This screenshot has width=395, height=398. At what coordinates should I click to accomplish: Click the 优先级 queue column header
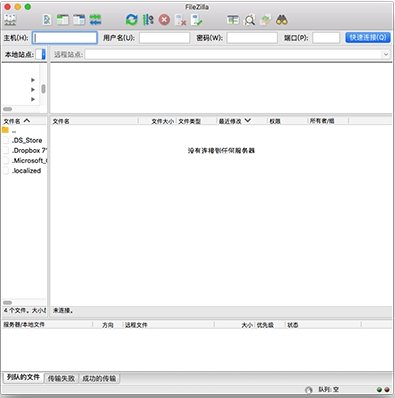coord(265,325)
